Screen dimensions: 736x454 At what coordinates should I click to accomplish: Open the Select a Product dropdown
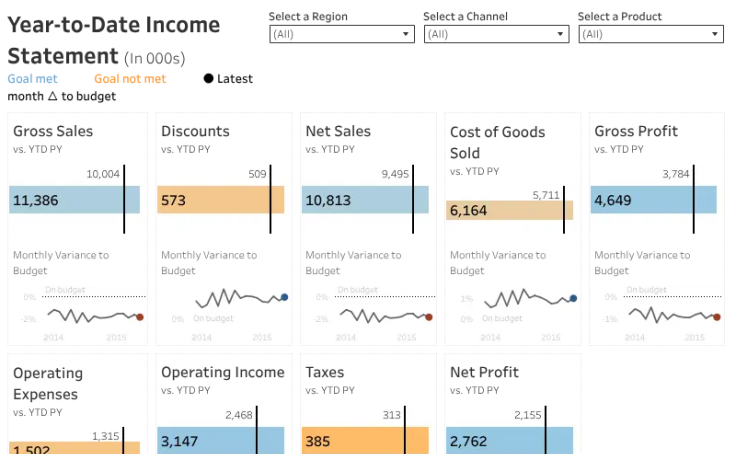point(651,34)
